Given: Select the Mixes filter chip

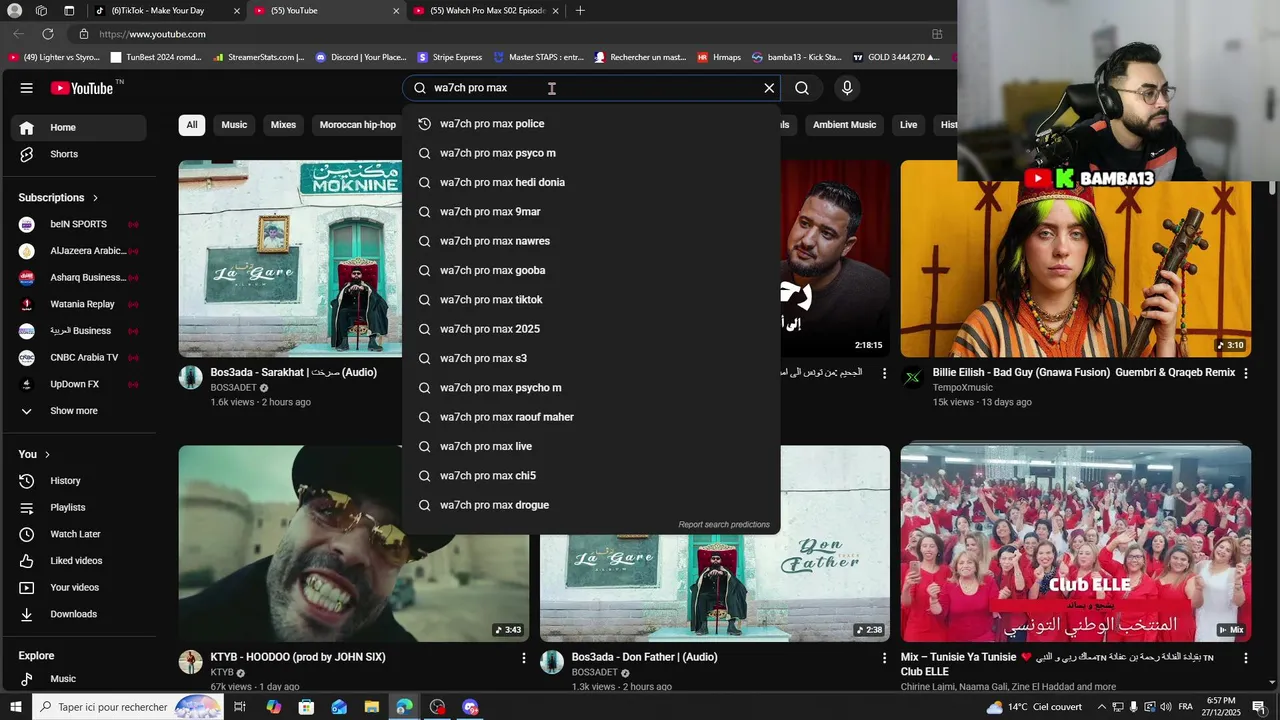Looking at the screenshot, I should pos(283,125).
